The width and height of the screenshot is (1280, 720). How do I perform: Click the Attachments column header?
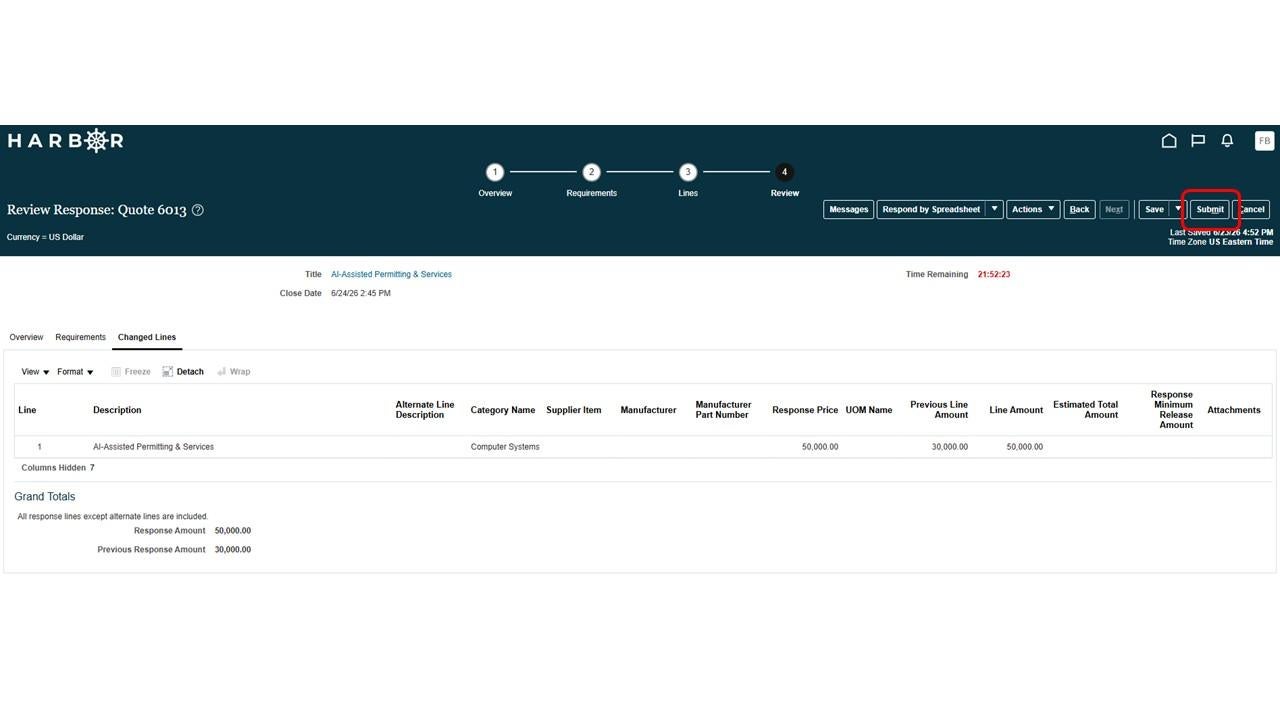click(x=1234, y=410)
